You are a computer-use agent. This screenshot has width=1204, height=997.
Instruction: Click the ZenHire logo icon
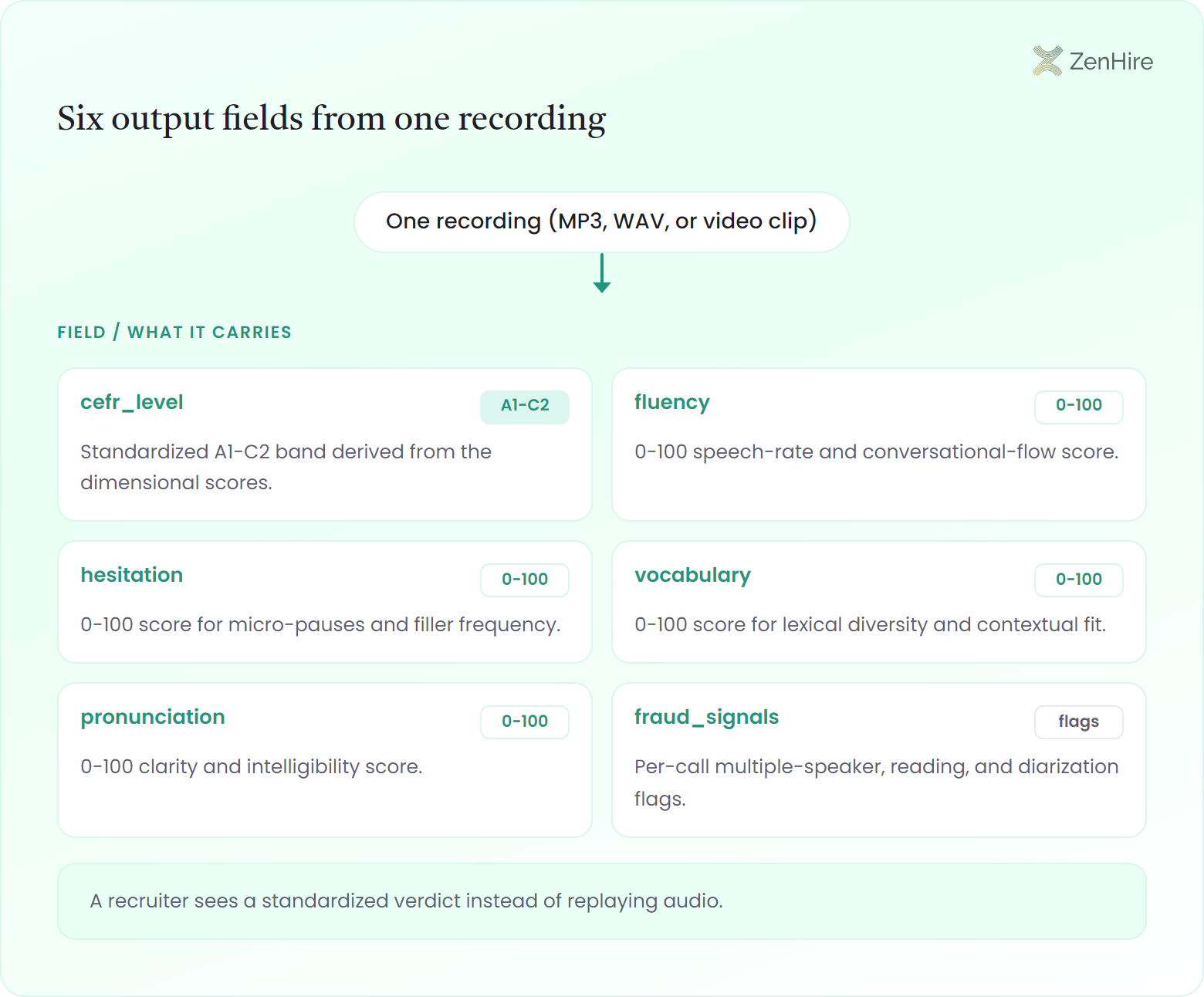pos(1047,61)
